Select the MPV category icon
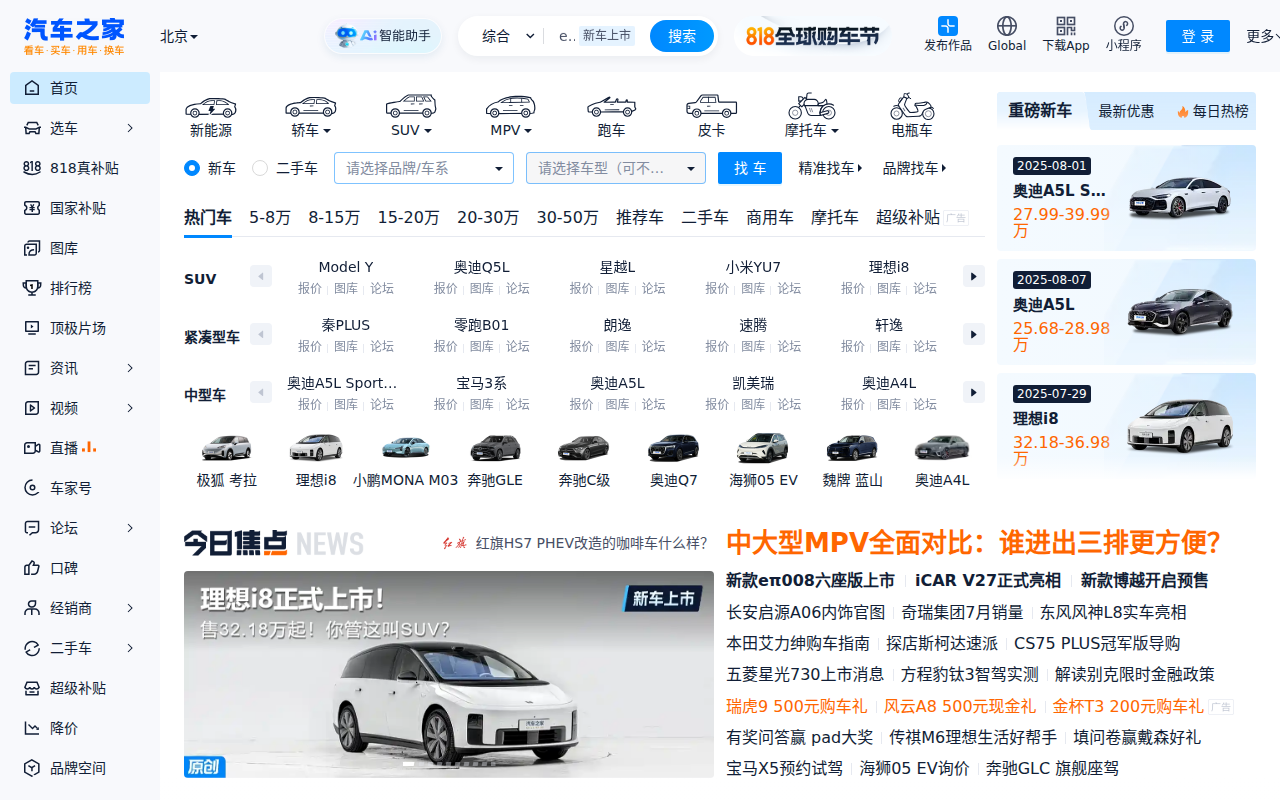1280x800 pixels. [x=511, y=107]
